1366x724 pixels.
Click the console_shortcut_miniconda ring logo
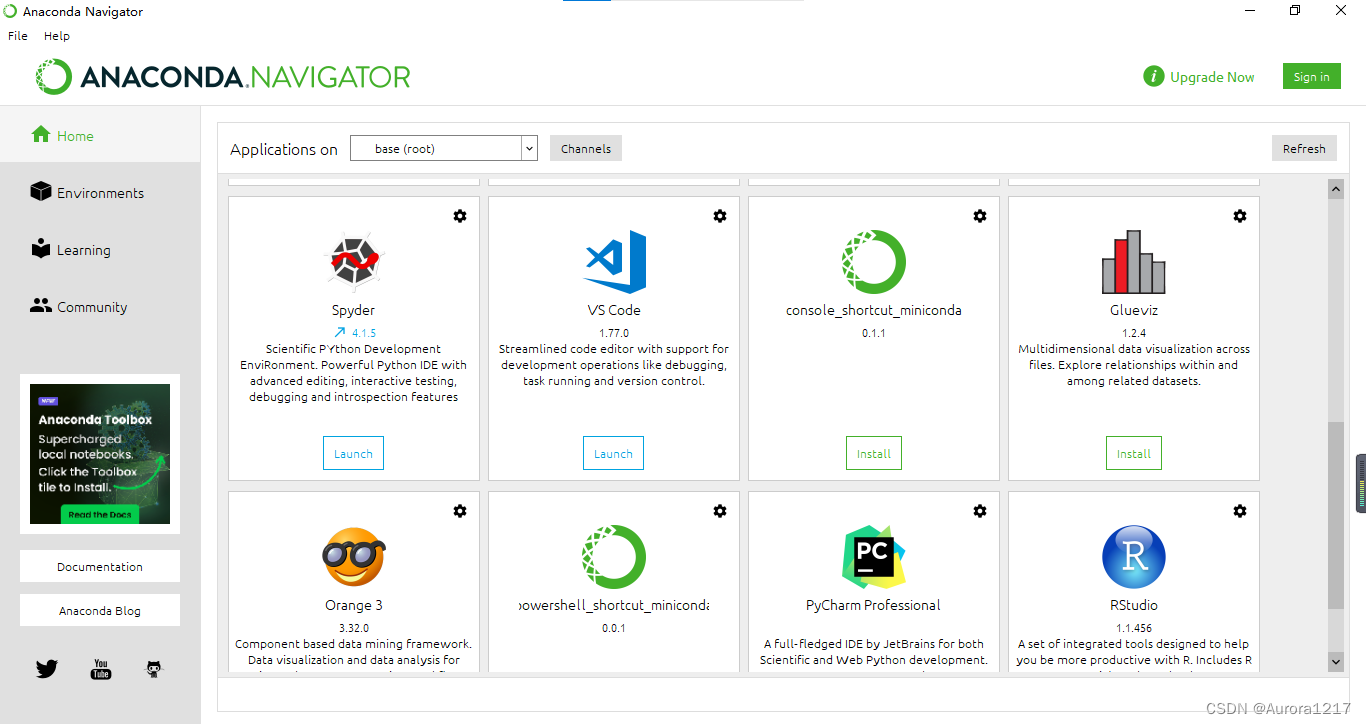[874, 262]
